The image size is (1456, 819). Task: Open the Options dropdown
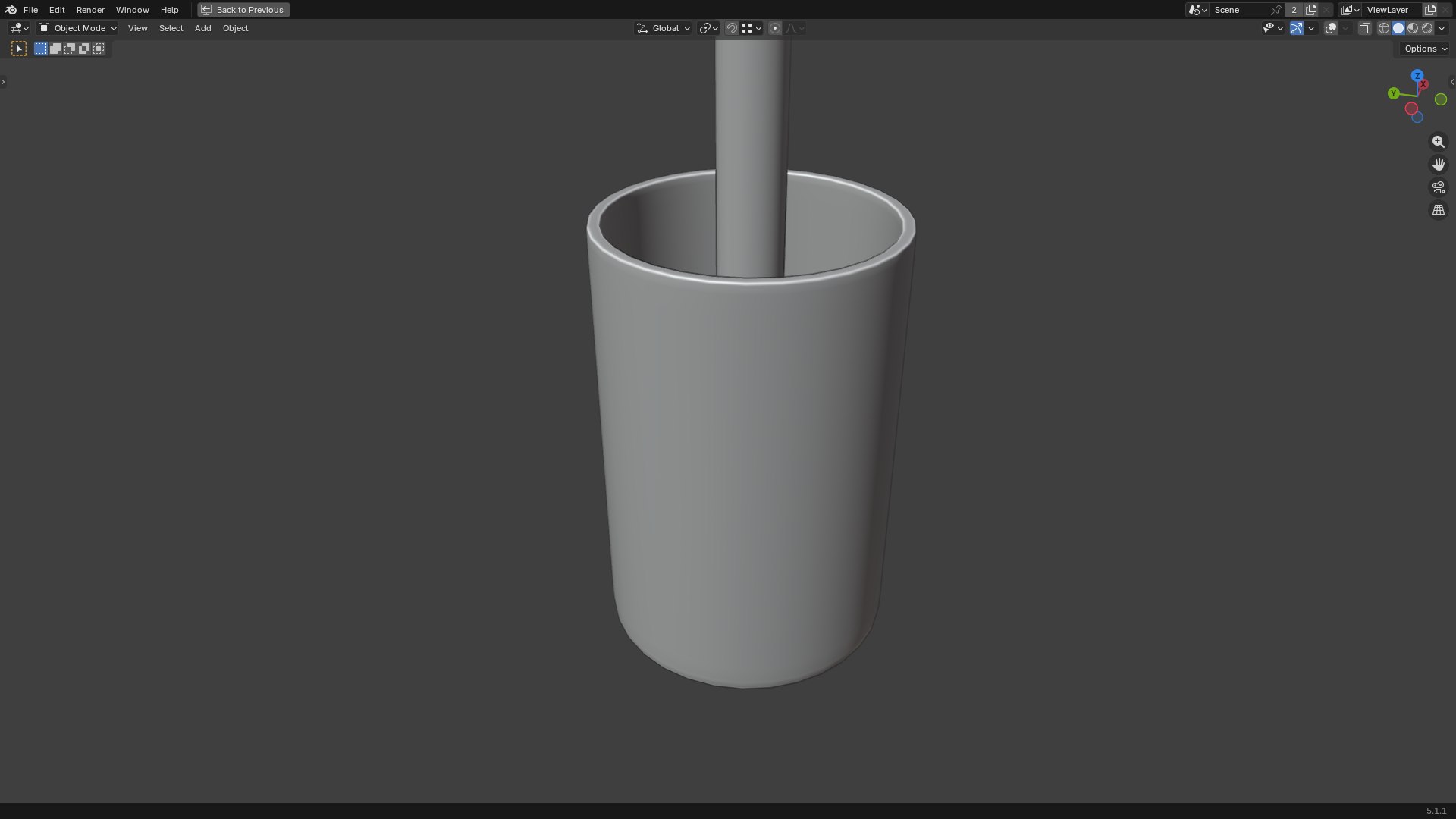click(x=1426, y=49)
